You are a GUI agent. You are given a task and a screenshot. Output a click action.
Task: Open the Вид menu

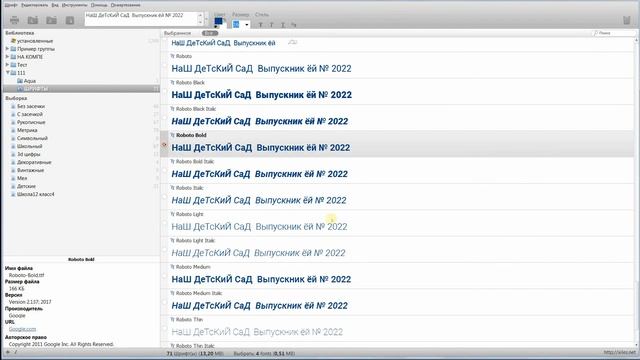coord(55,5)
